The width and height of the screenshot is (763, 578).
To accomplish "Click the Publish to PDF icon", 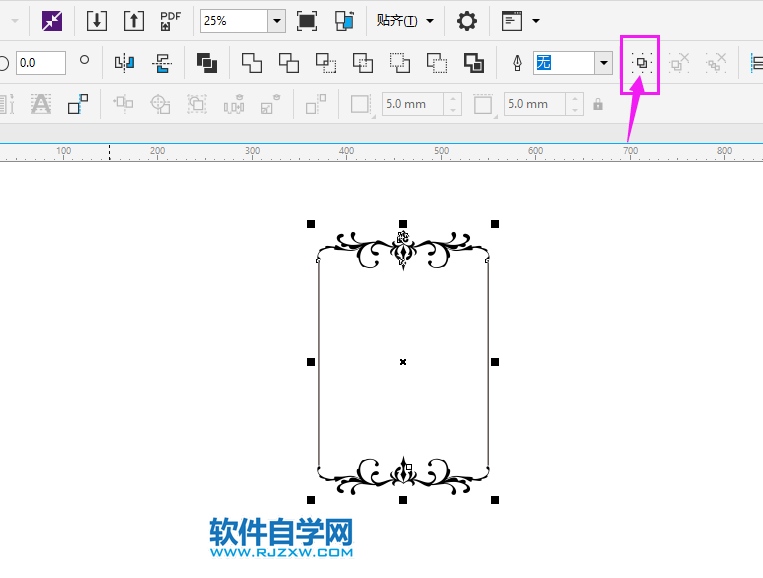I will coord(170,21).
